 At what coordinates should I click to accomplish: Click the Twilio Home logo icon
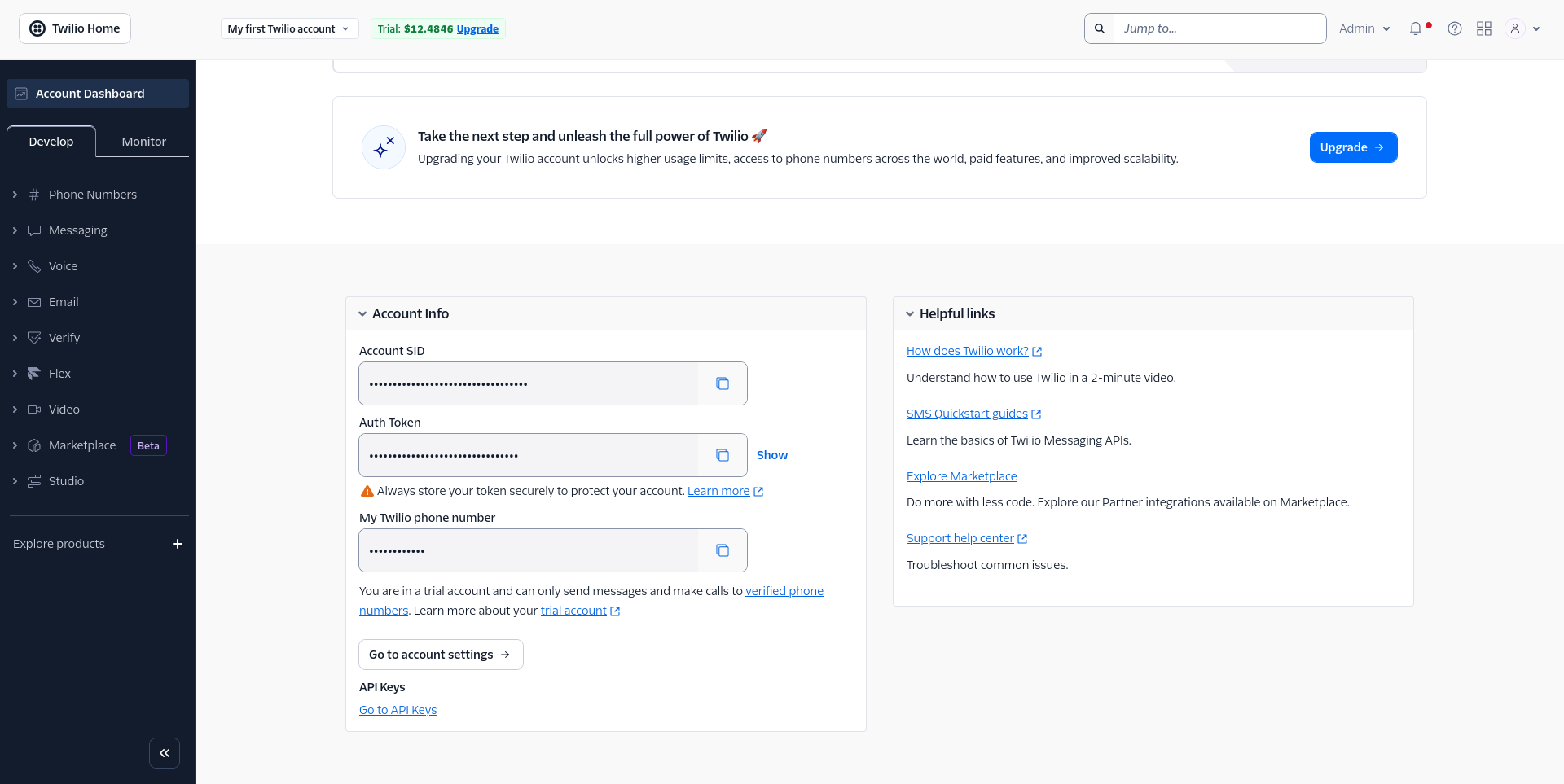click(x=37, y=28)
